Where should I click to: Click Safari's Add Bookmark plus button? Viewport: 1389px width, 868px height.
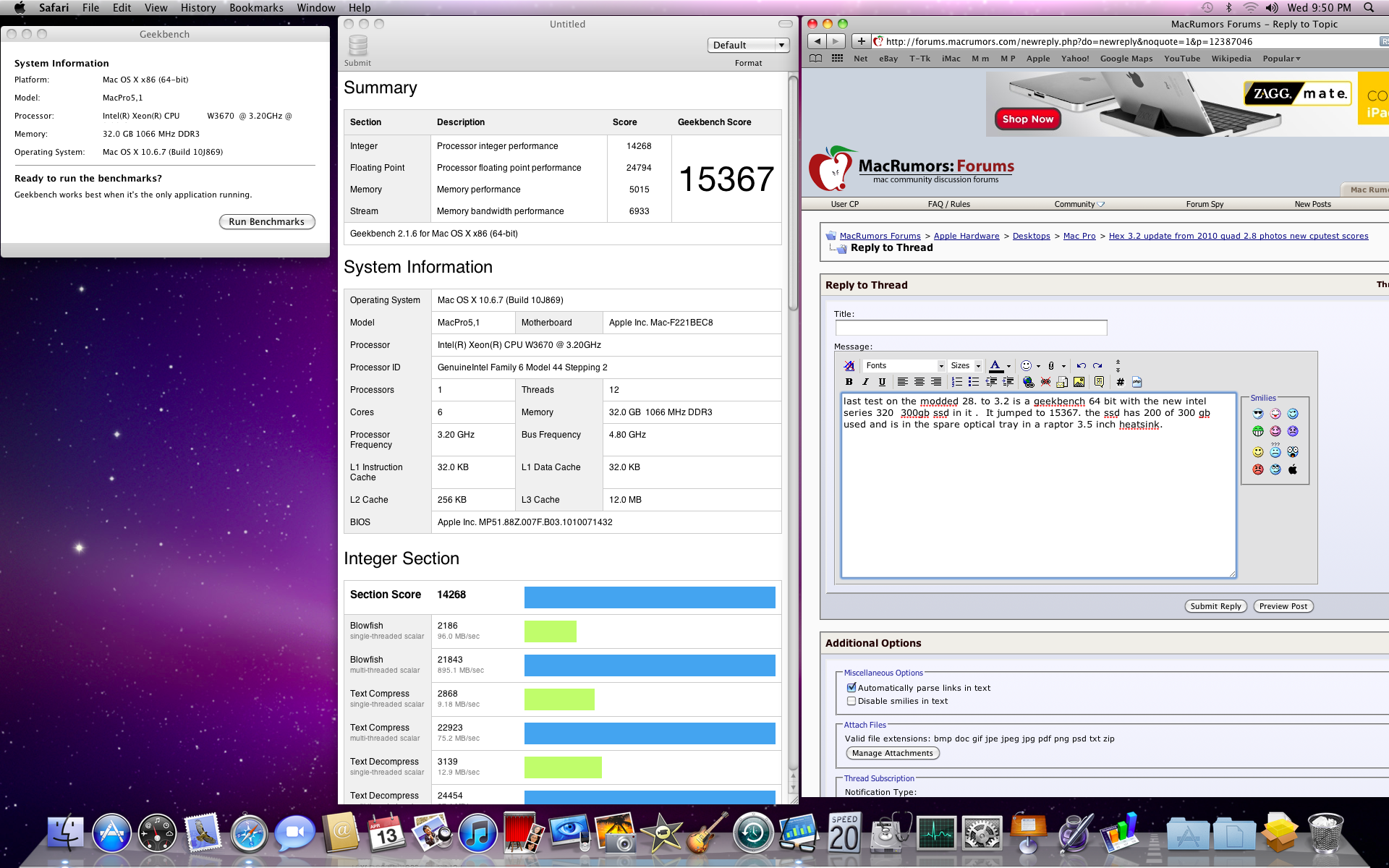pyautogui.click(x=861, y=41)
